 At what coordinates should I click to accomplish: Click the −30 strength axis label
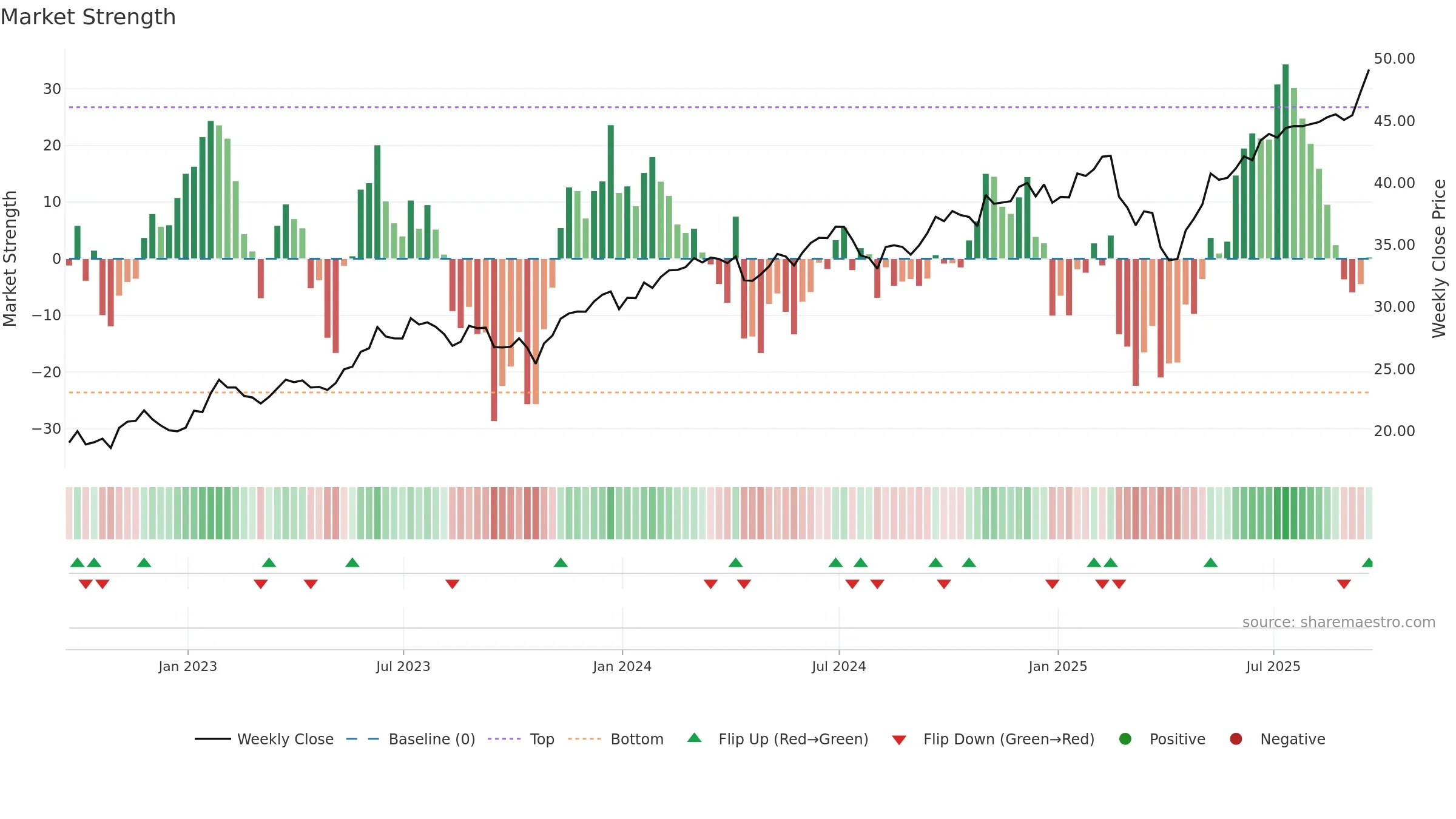(47, 429)
